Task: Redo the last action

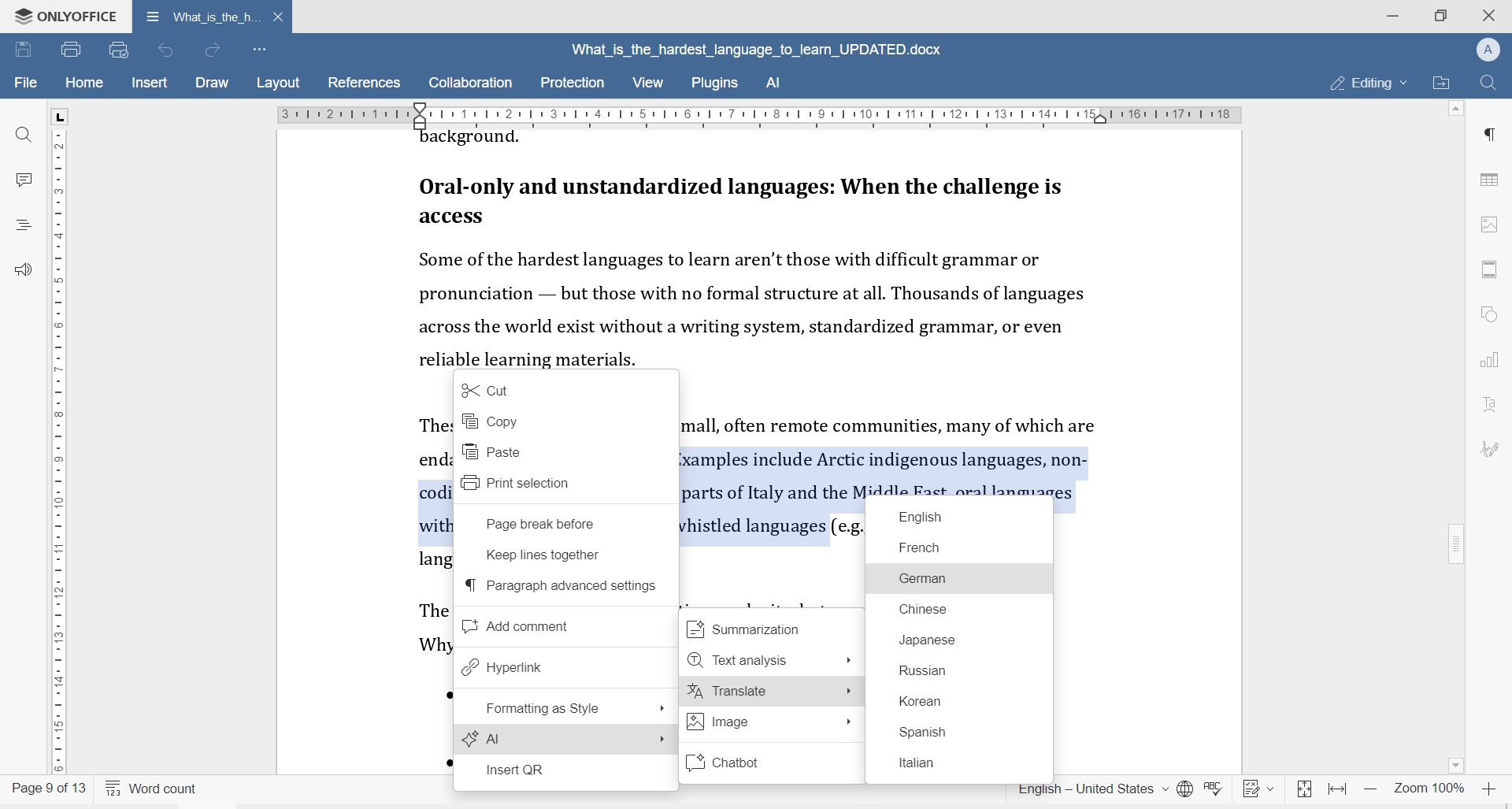Action: coord(213,50)
